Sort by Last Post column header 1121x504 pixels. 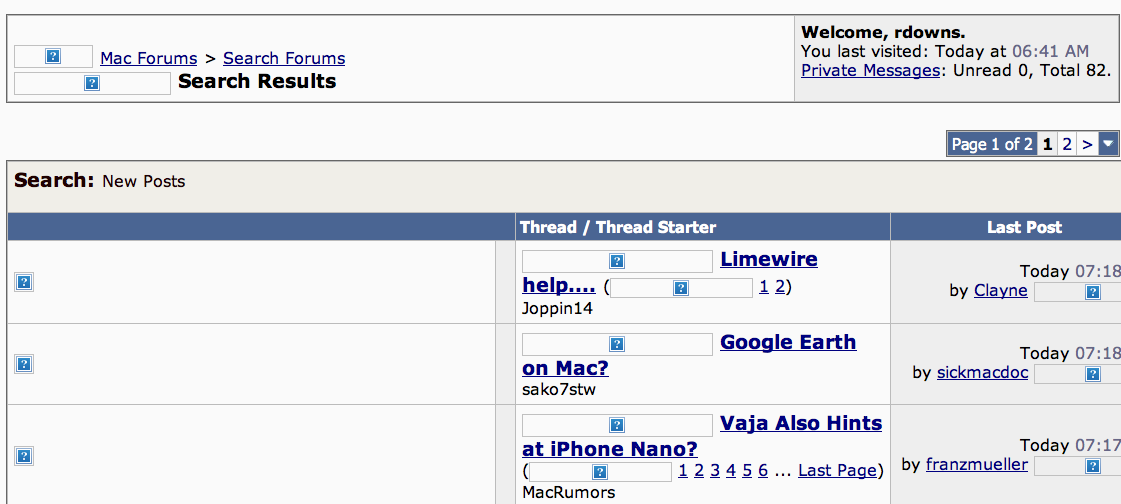pos(1024,227)
